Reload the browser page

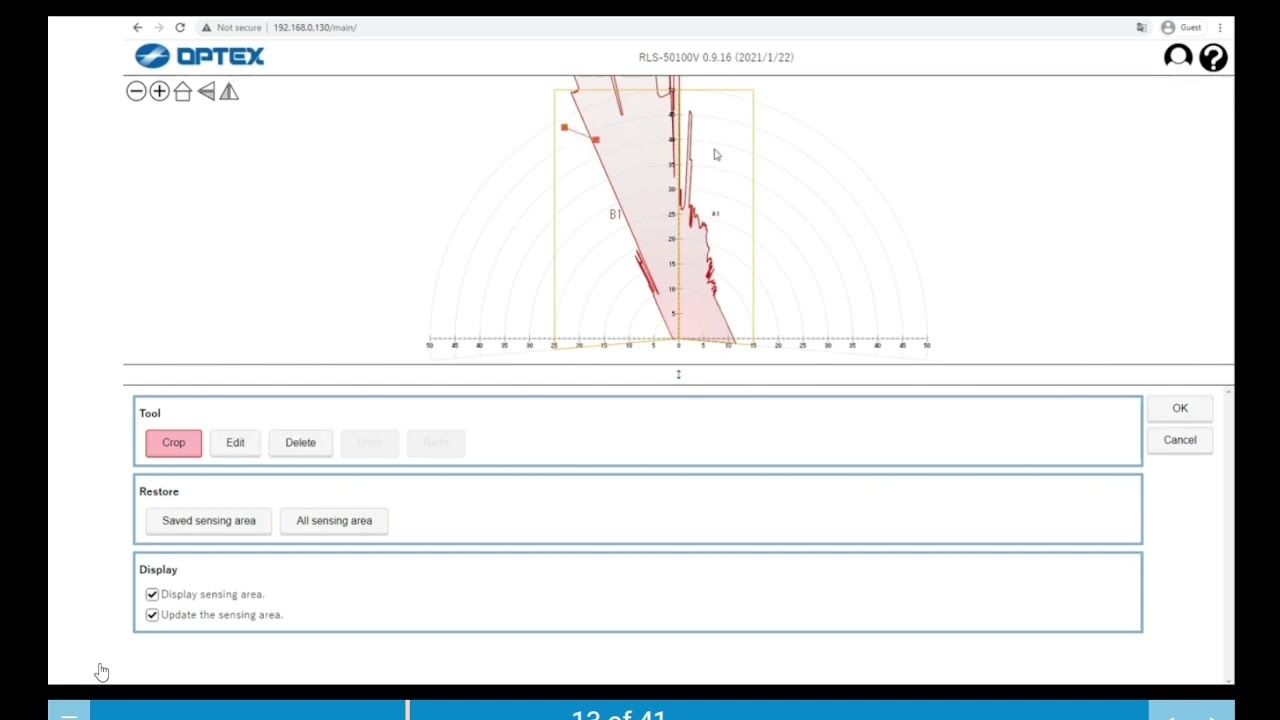[180, 27]
